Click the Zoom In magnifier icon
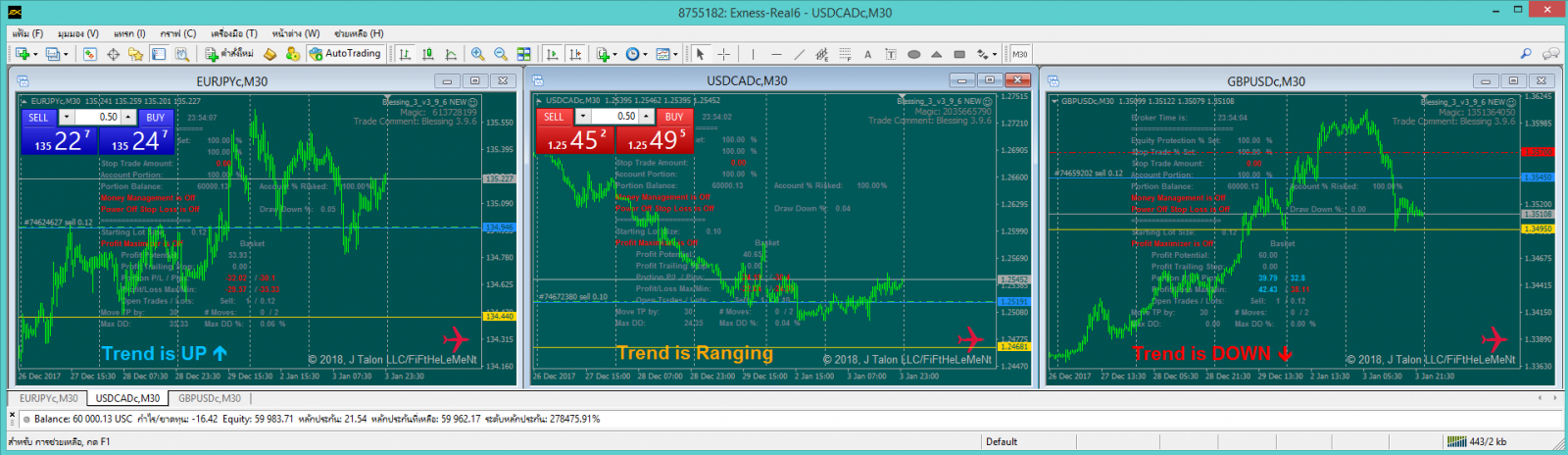Viewport: 1568px width, 455px height. pos(477,54)
